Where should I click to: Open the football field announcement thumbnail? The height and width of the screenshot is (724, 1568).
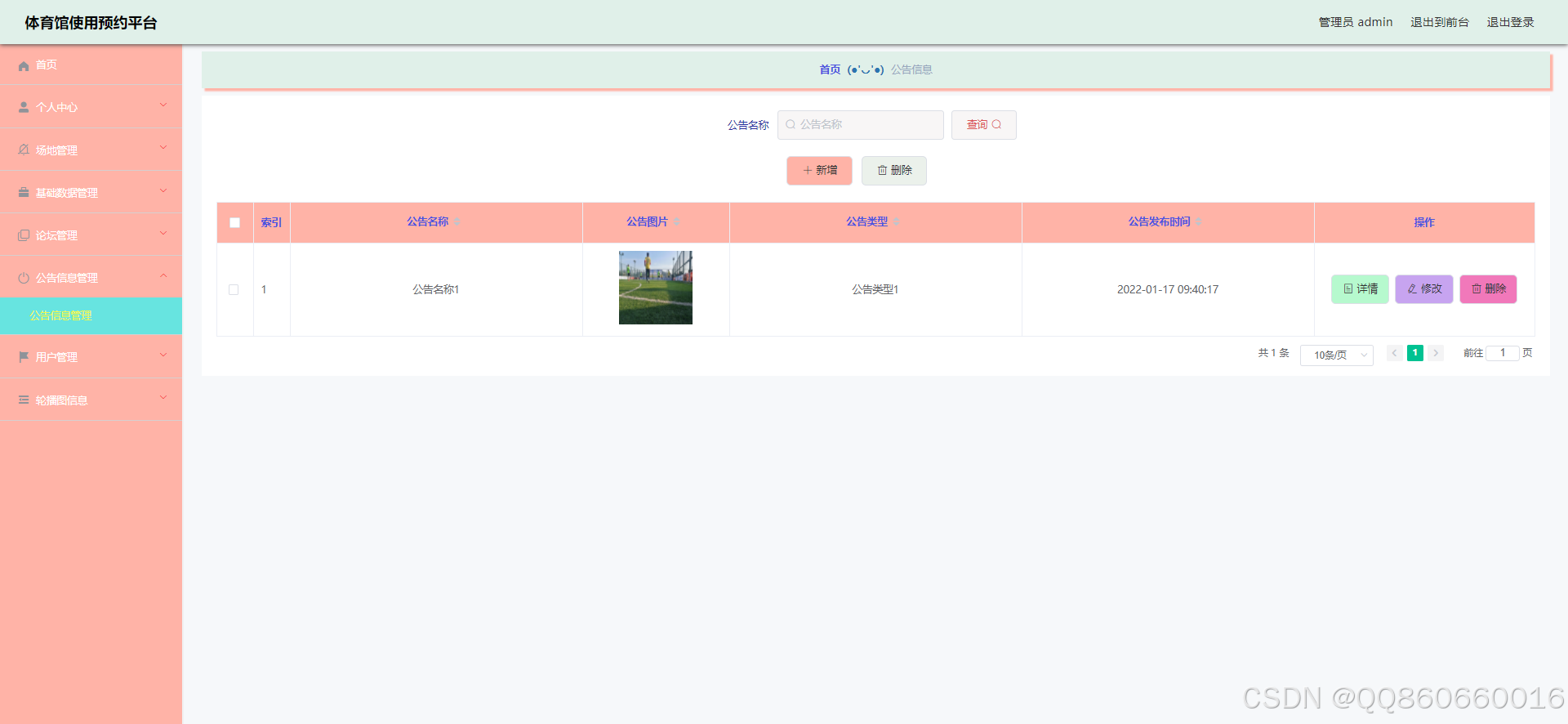[656, 288]
